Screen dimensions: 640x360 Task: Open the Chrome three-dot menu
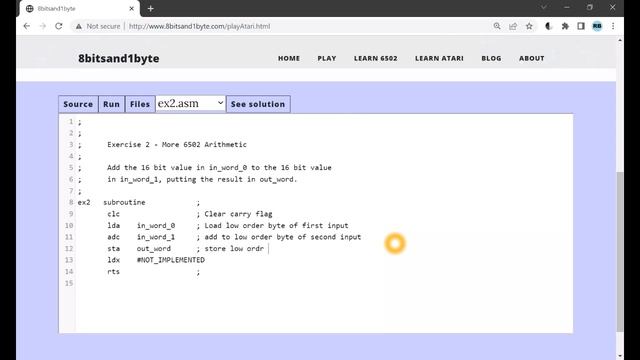click(x=613, y=26)
